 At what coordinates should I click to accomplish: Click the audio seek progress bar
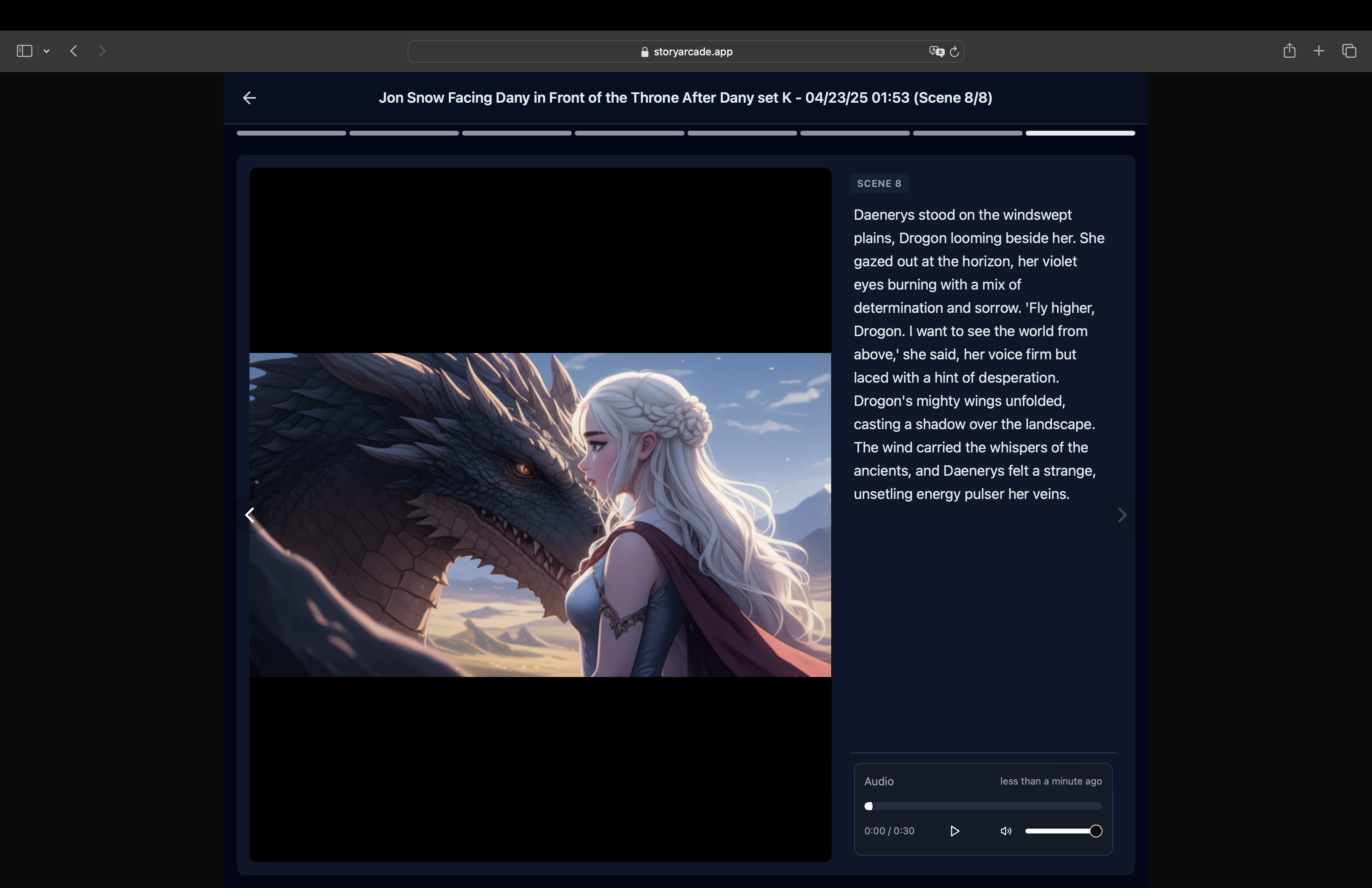(x=983, y=806)
